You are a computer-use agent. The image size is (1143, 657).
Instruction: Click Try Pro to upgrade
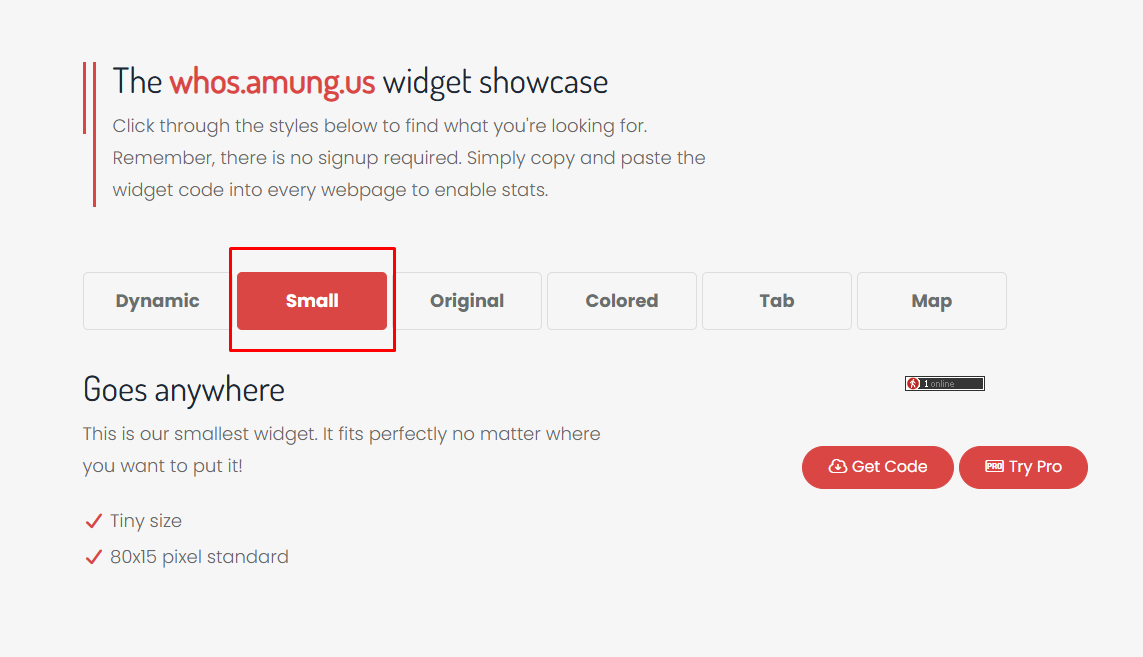[x=1023, y=466]
